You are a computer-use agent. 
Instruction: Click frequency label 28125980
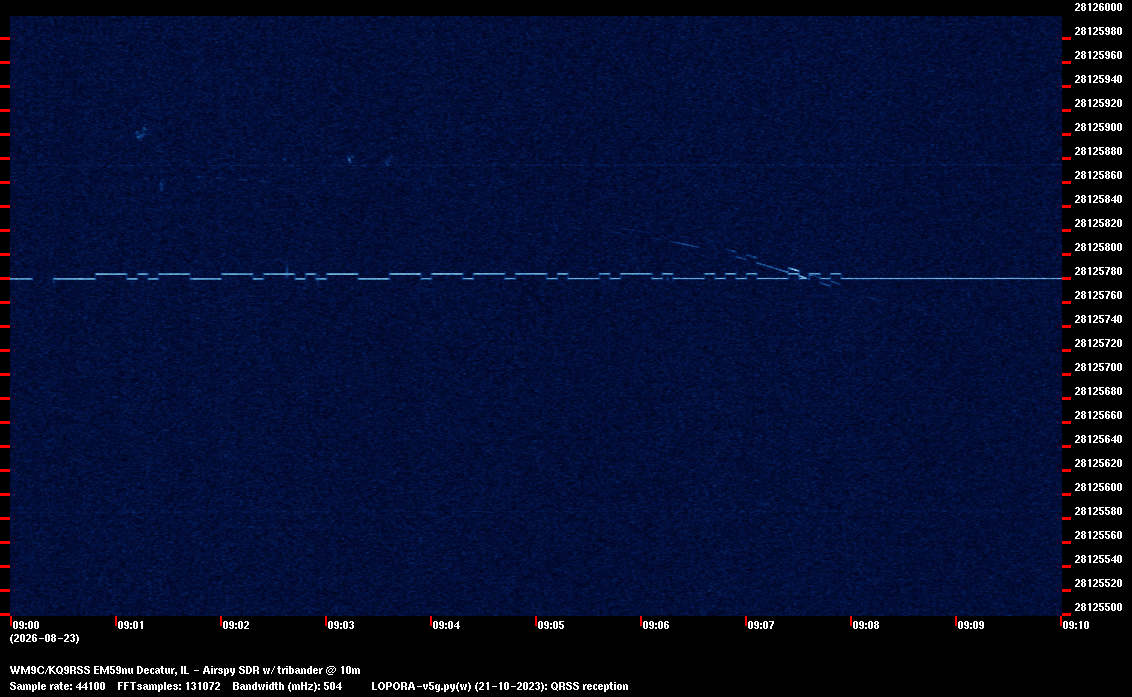click(1098, 31)
